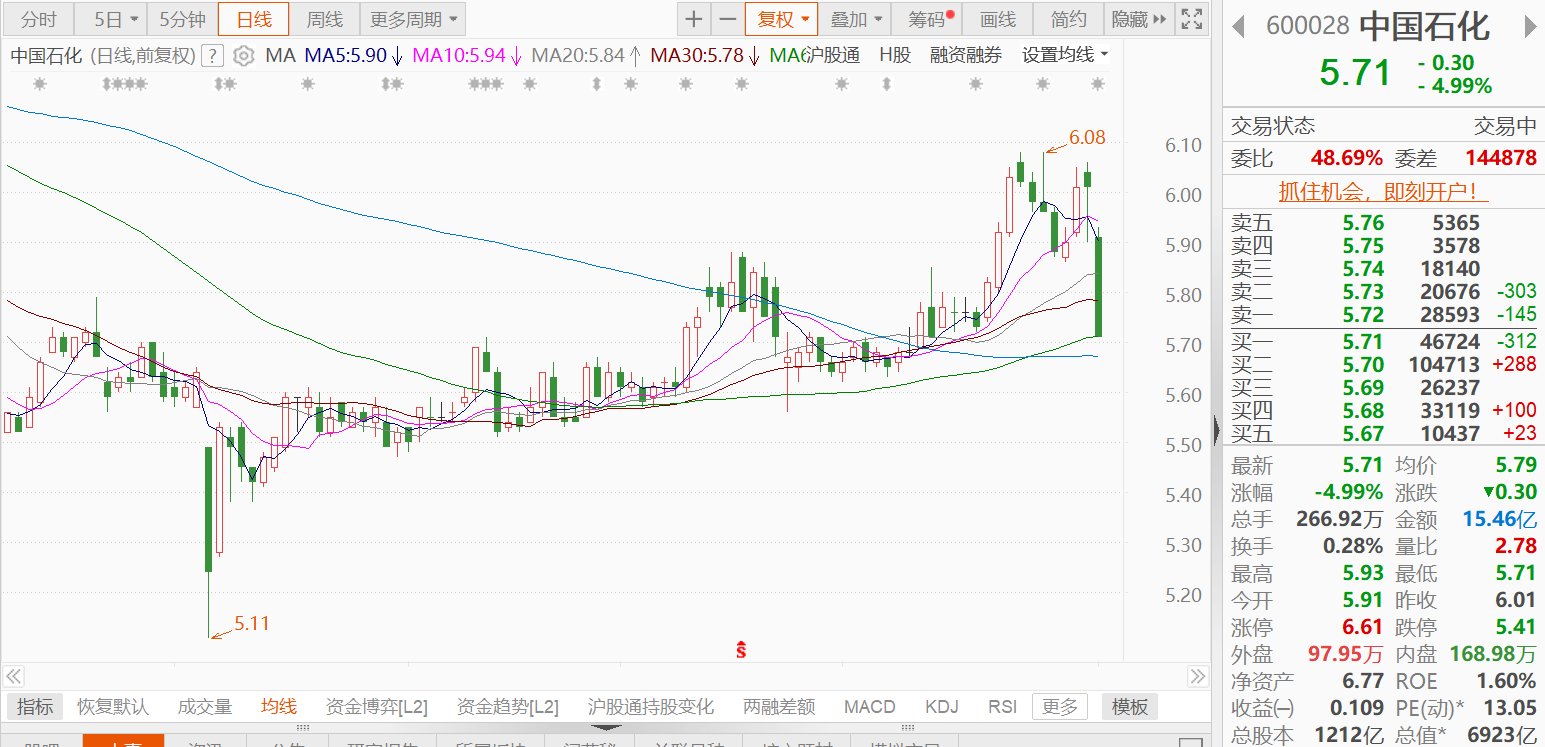Click the zoom in plus icon

[693, 19]
